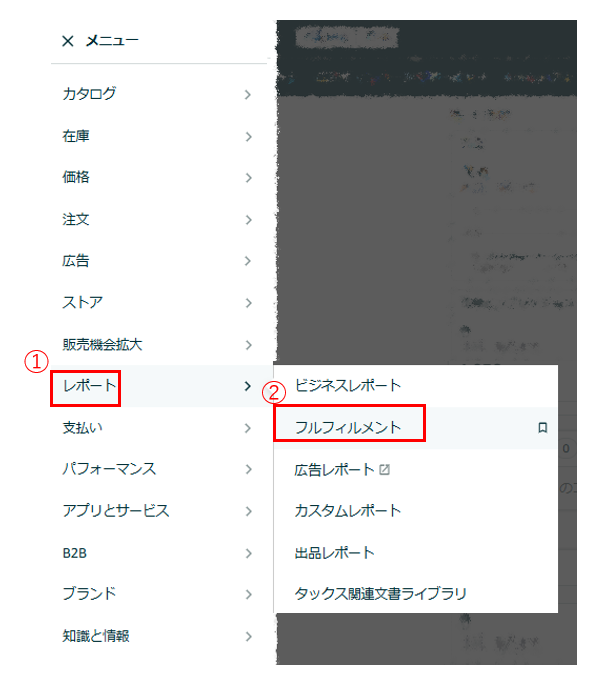Image resolution: width=603 pixels, height=683 pixels.
Task: Open 広告レポート in the submenu
Action: point(334,470)
